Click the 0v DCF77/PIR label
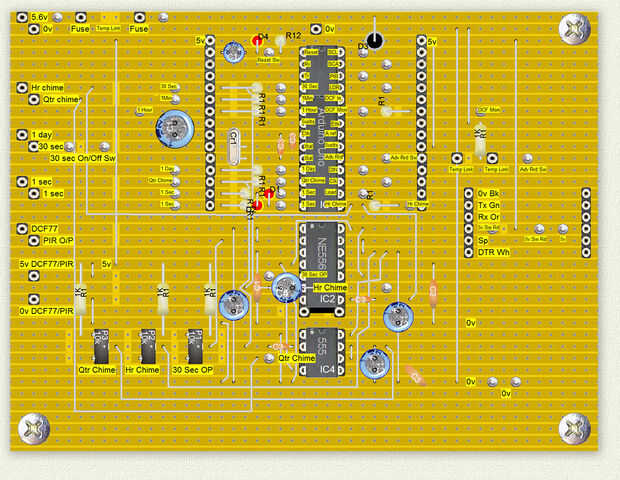The width and height of the screenshot is (620, 480). tap(46, 311)
